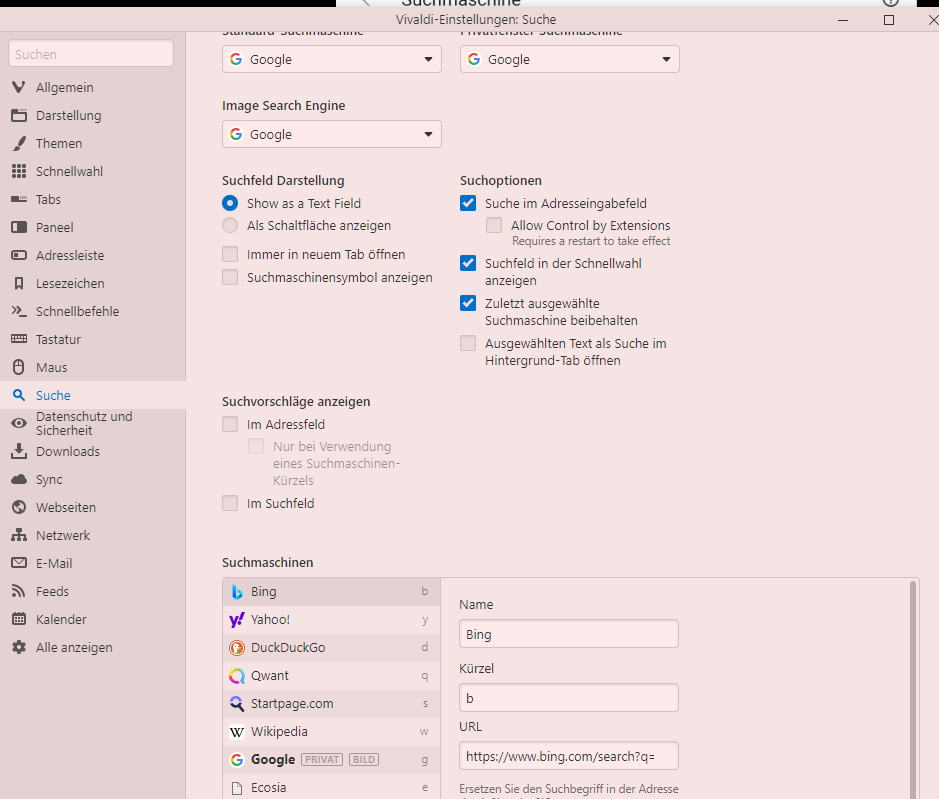Click the Datenschutz eye icon
939x799 pixels.
[x=18, y=423]
